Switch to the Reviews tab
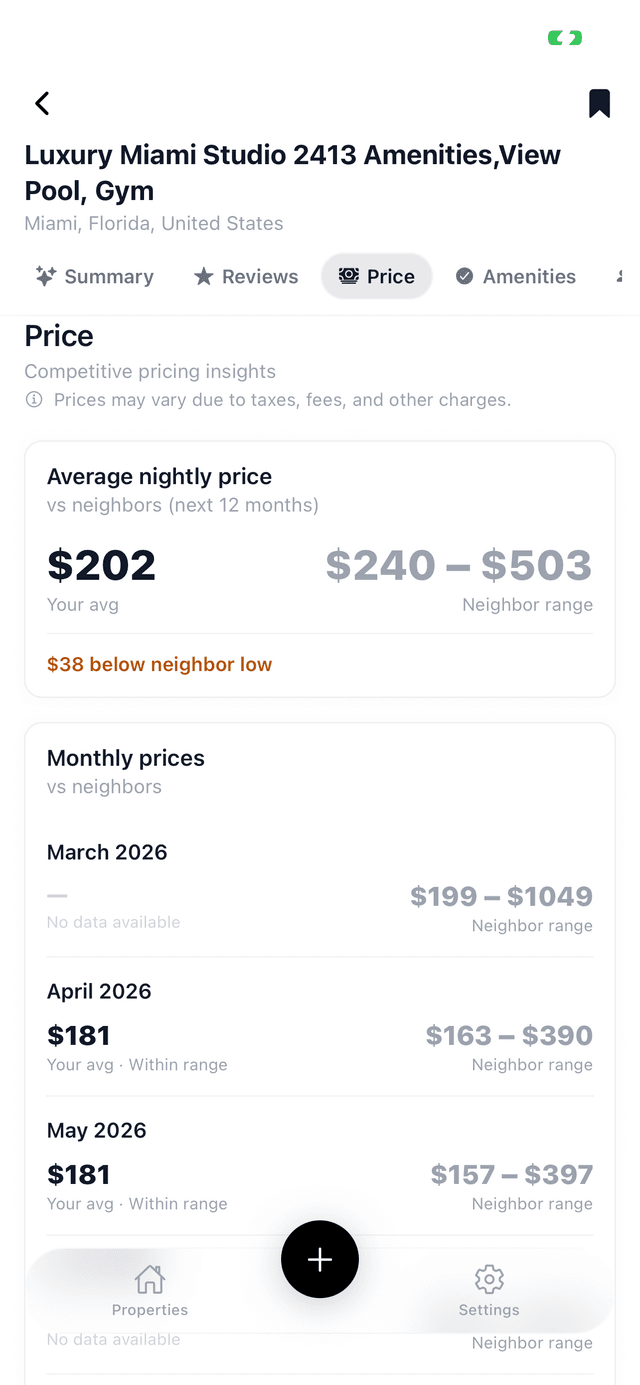 (245, 276)
